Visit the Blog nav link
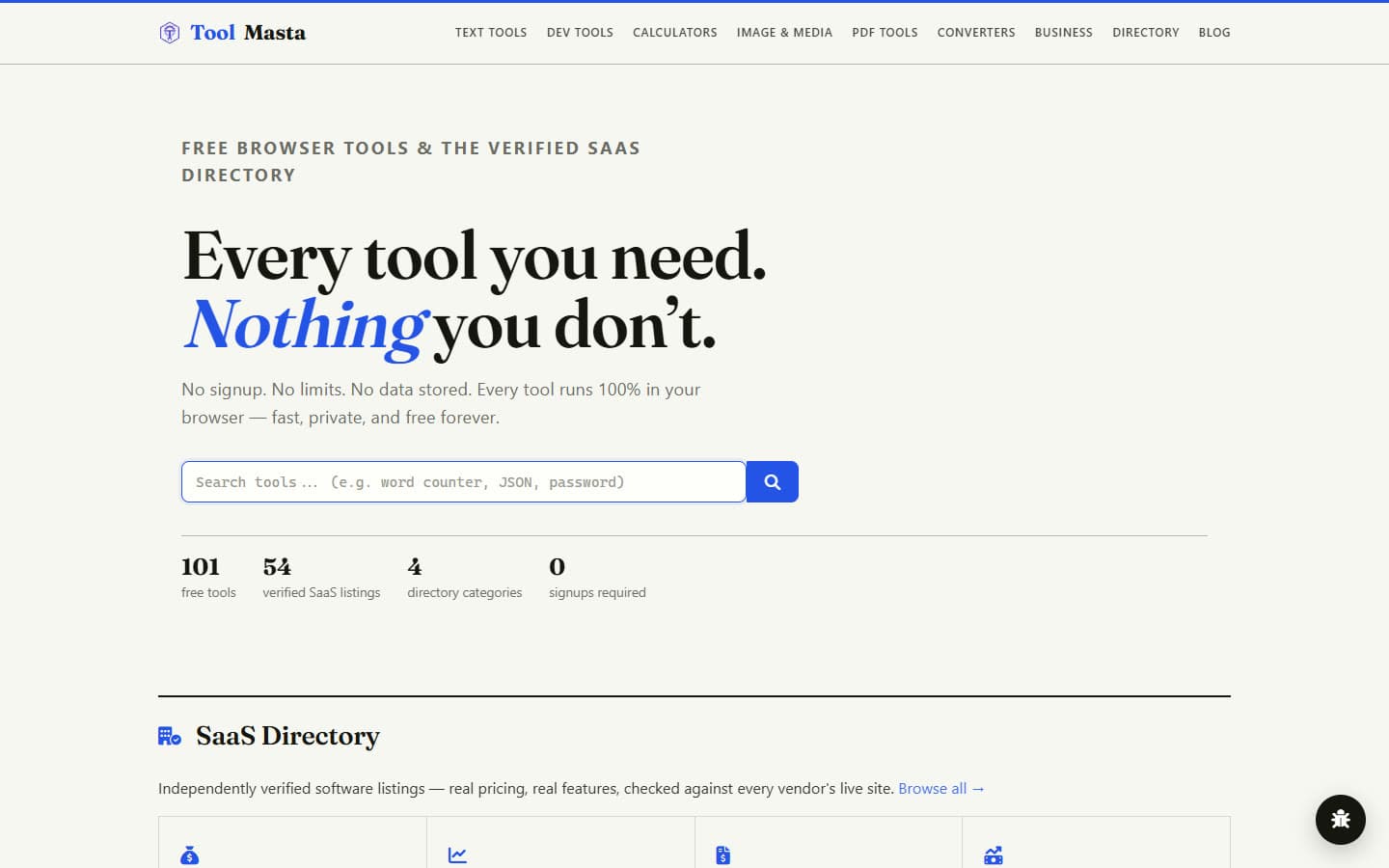The height and width of the screenshot is (868, 1389). (1214, 33)
